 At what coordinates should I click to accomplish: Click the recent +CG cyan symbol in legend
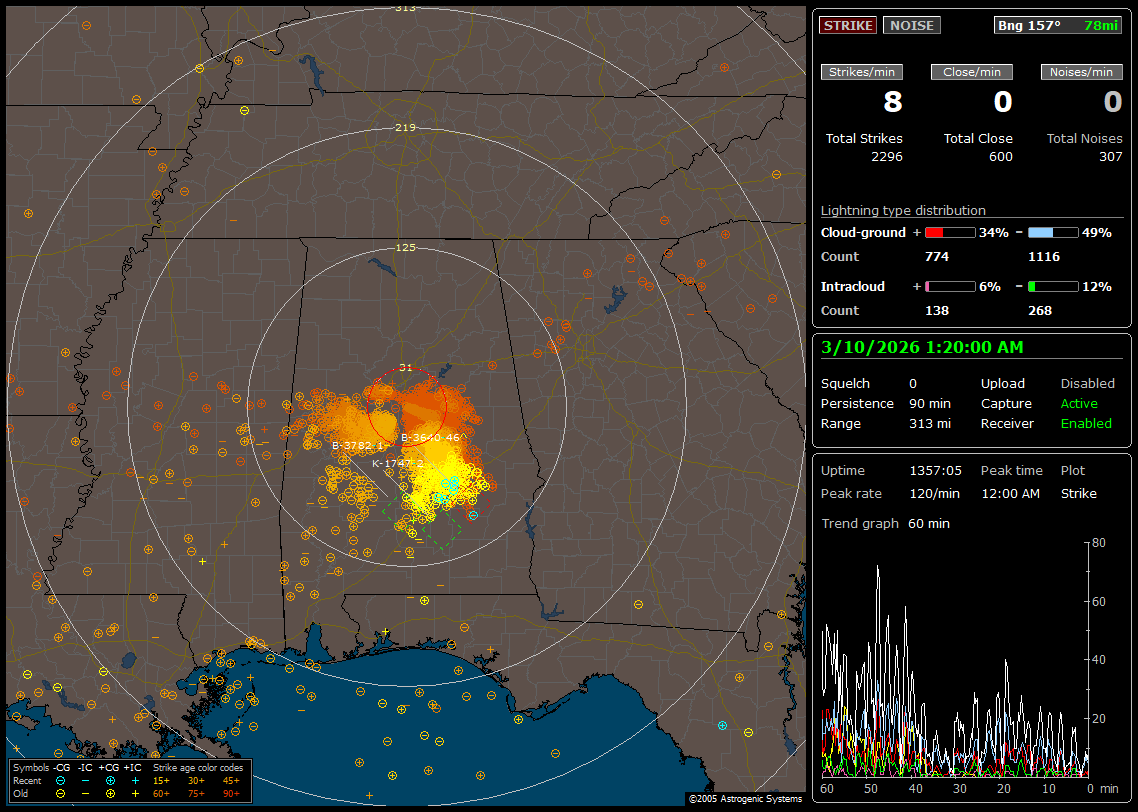tap(110, 780)
